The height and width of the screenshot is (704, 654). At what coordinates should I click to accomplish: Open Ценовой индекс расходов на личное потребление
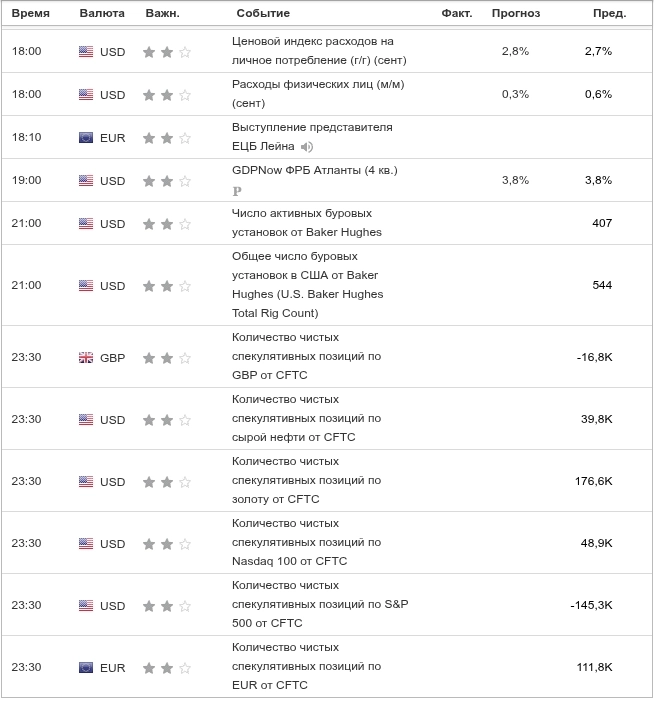312,42
